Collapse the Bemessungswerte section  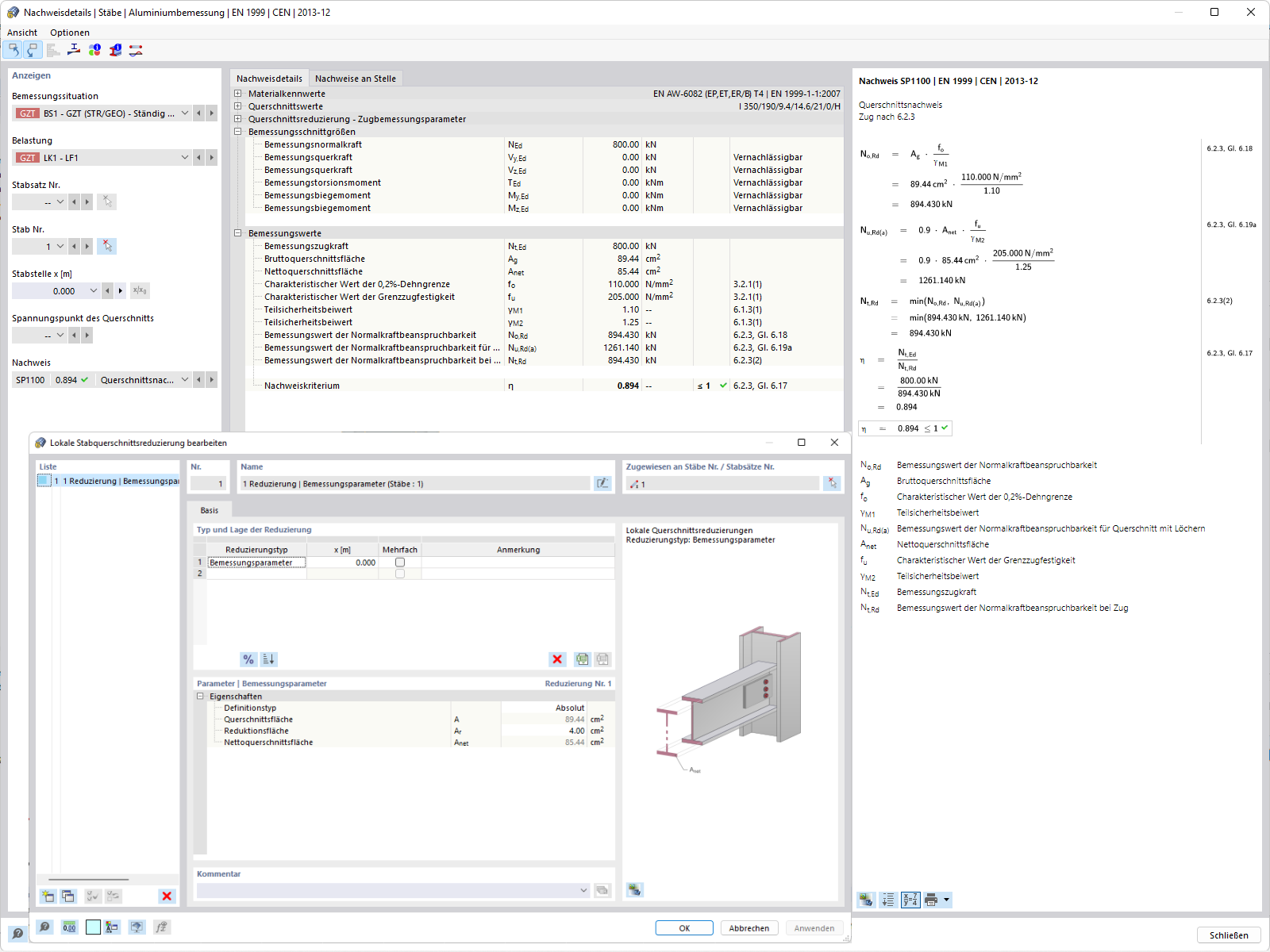click(237, 233)
